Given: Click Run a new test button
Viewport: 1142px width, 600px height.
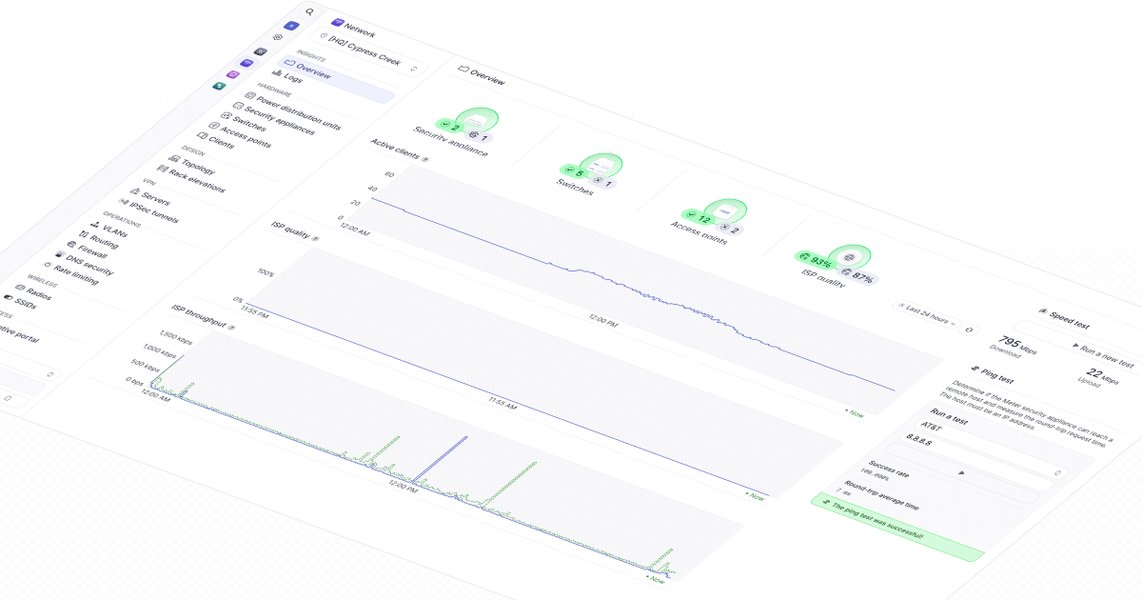Looking at the screenshot, I should coord(1103,356).
